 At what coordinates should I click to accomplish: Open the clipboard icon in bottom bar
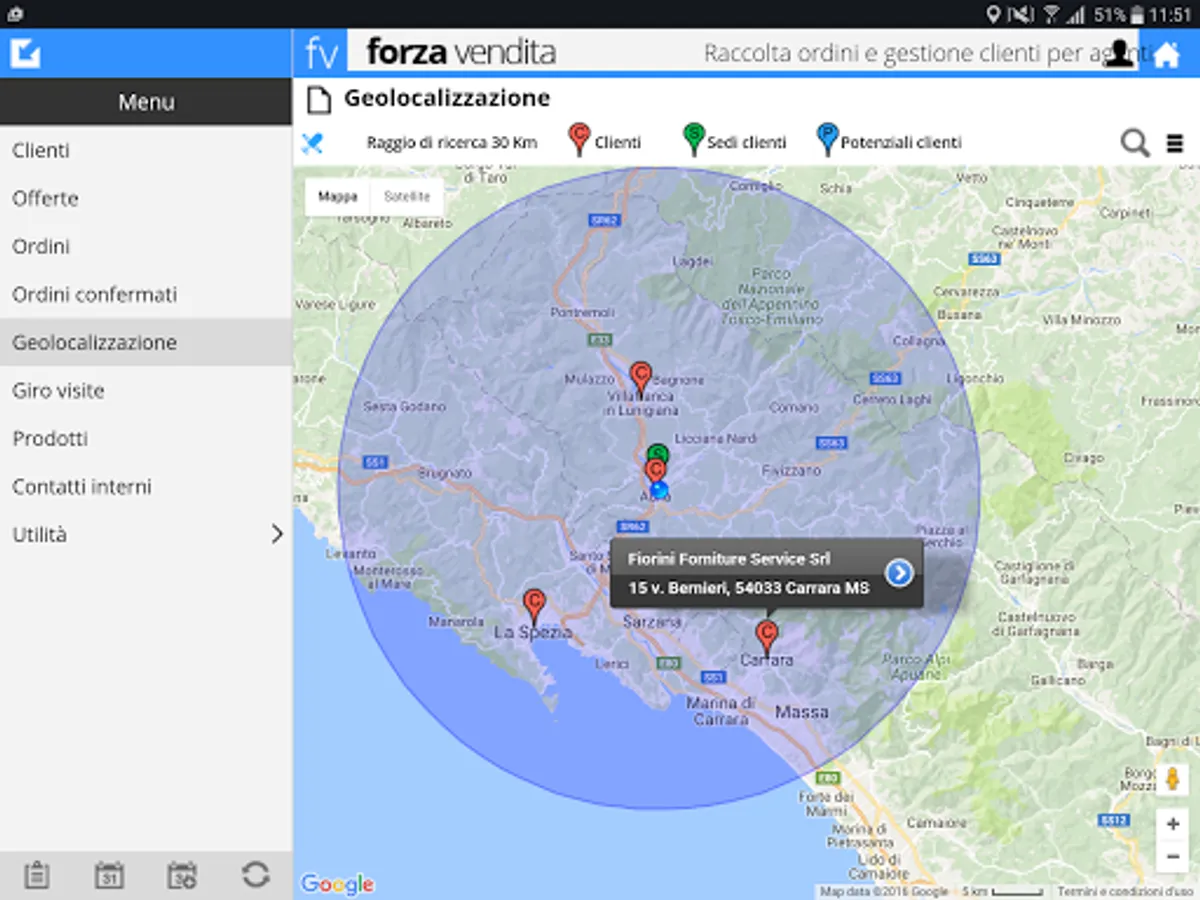[37, 875]
